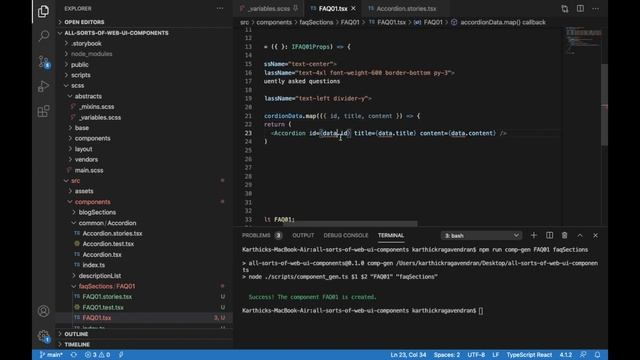
Task: Open the OUTPUT panel tab
Action: pos(303,236)
